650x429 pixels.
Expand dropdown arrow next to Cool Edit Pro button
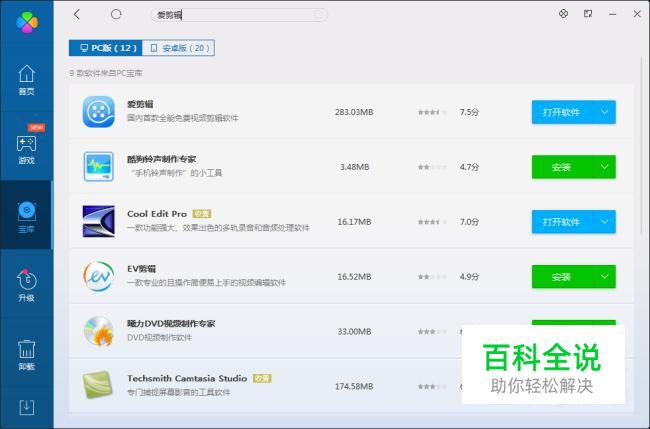pos(604,222)
